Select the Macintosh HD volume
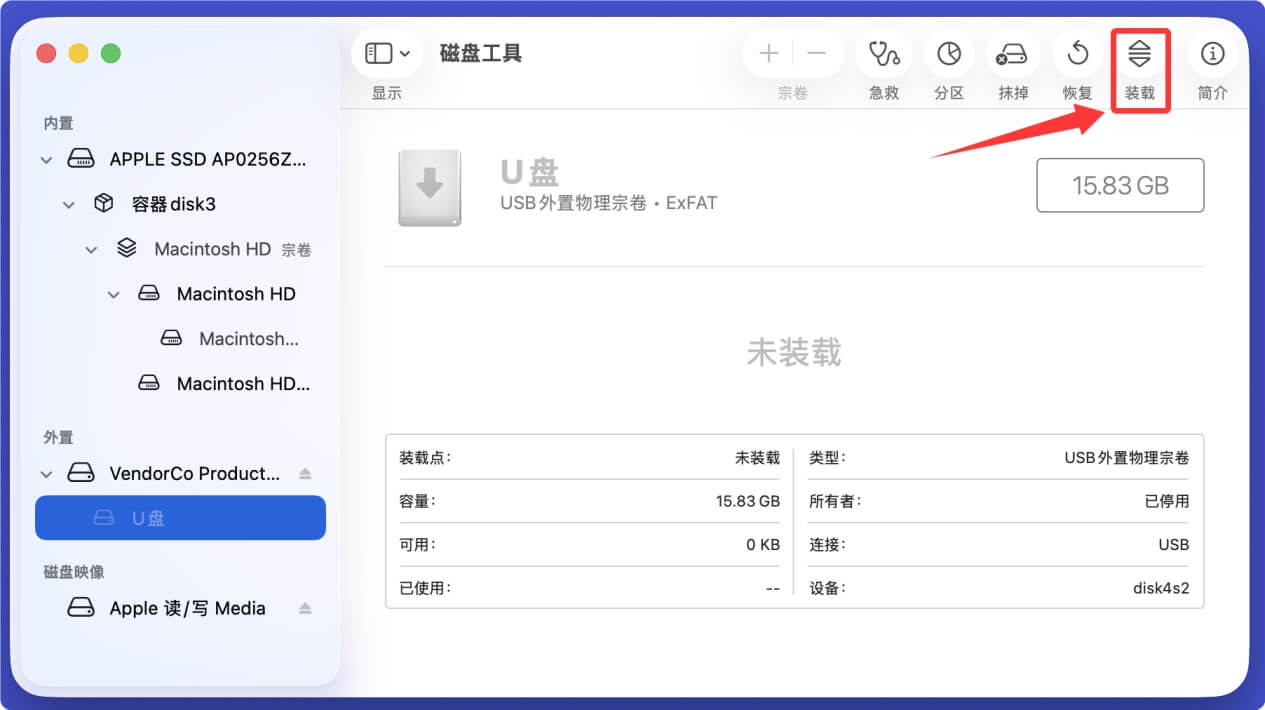Screen dimensions: 1265x710 click(x=238, y=293)
